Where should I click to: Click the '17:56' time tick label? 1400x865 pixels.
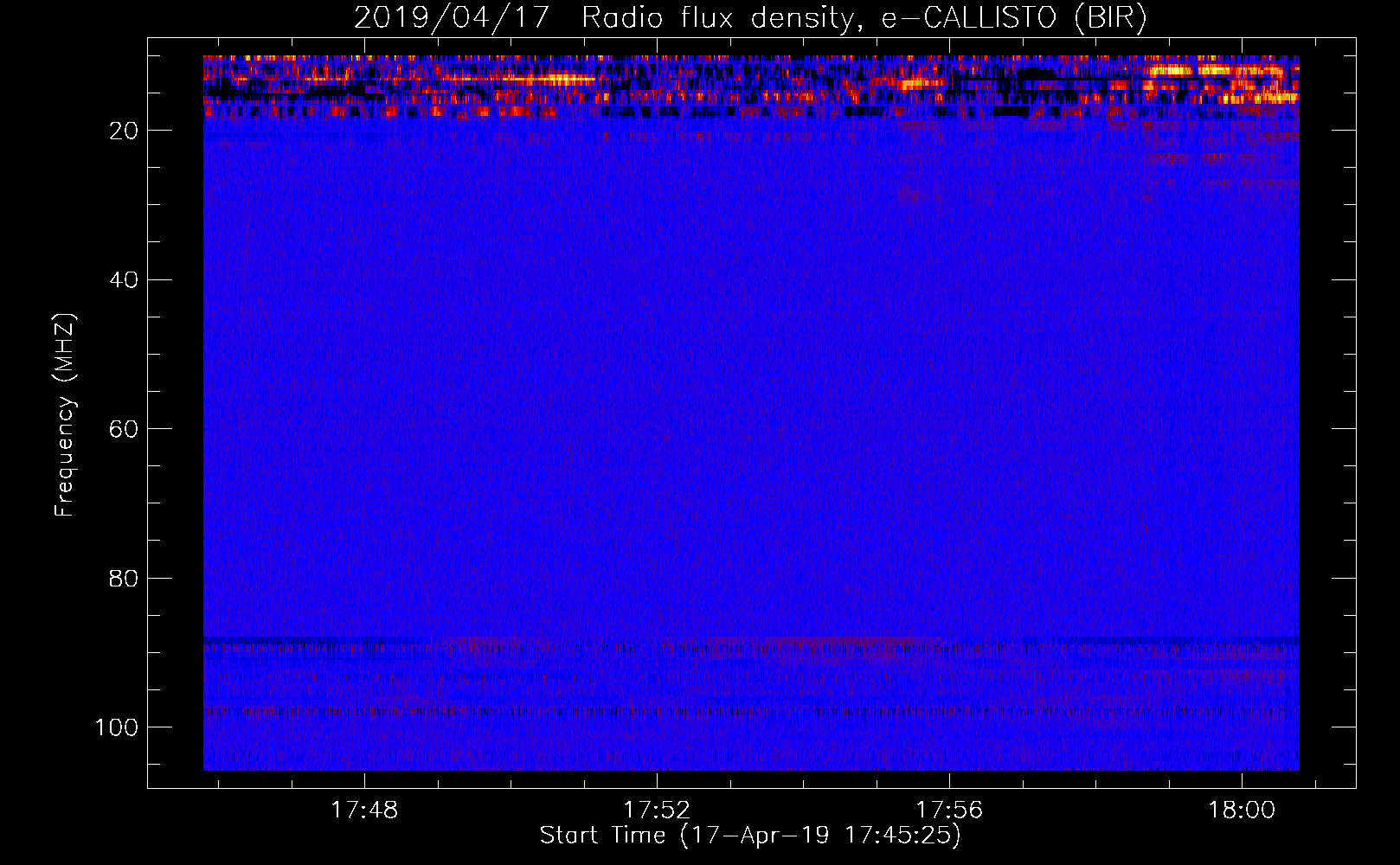pos(950,811)
